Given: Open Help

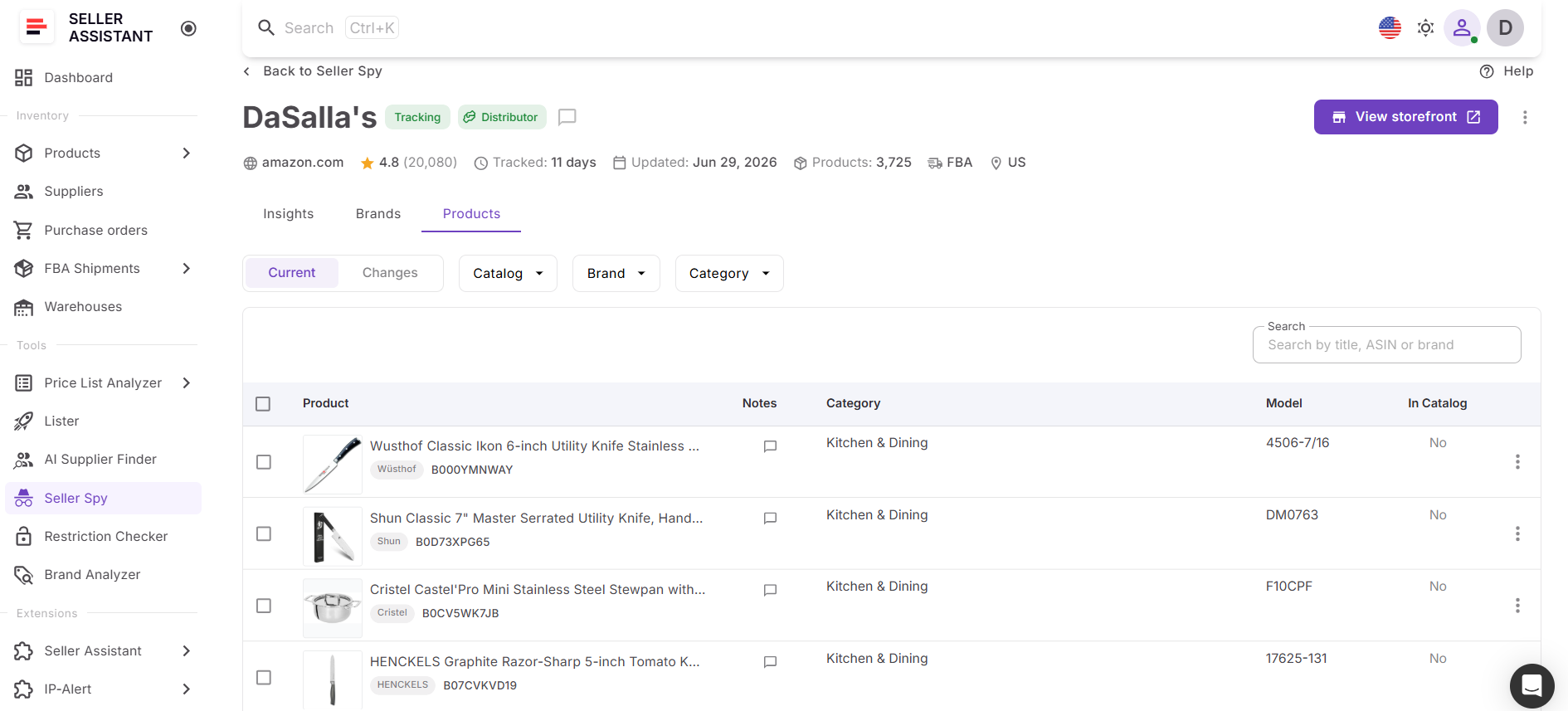Looking at the screenshot, I should point(1507,71).
